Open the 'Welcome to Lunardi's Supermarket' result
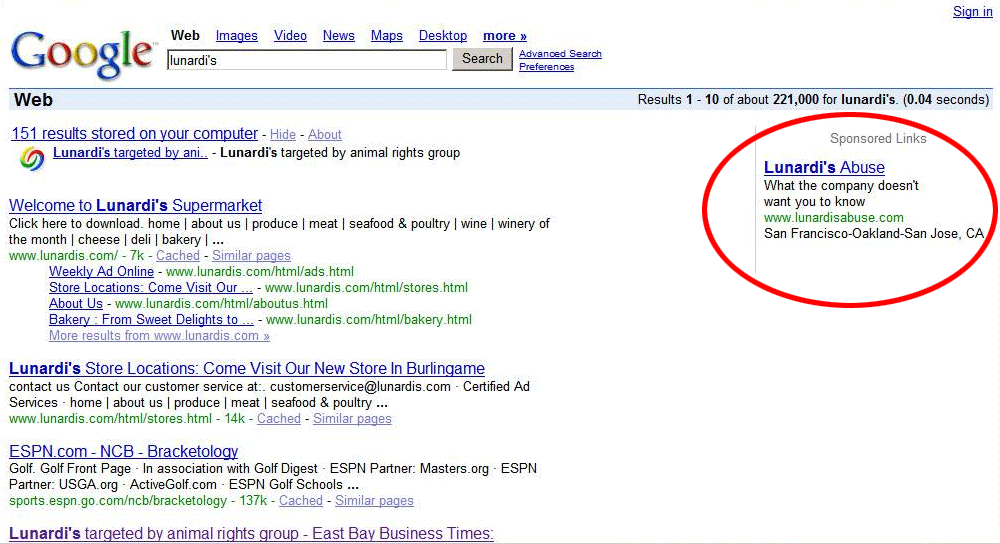1000x544 pixels. (135, 206)
